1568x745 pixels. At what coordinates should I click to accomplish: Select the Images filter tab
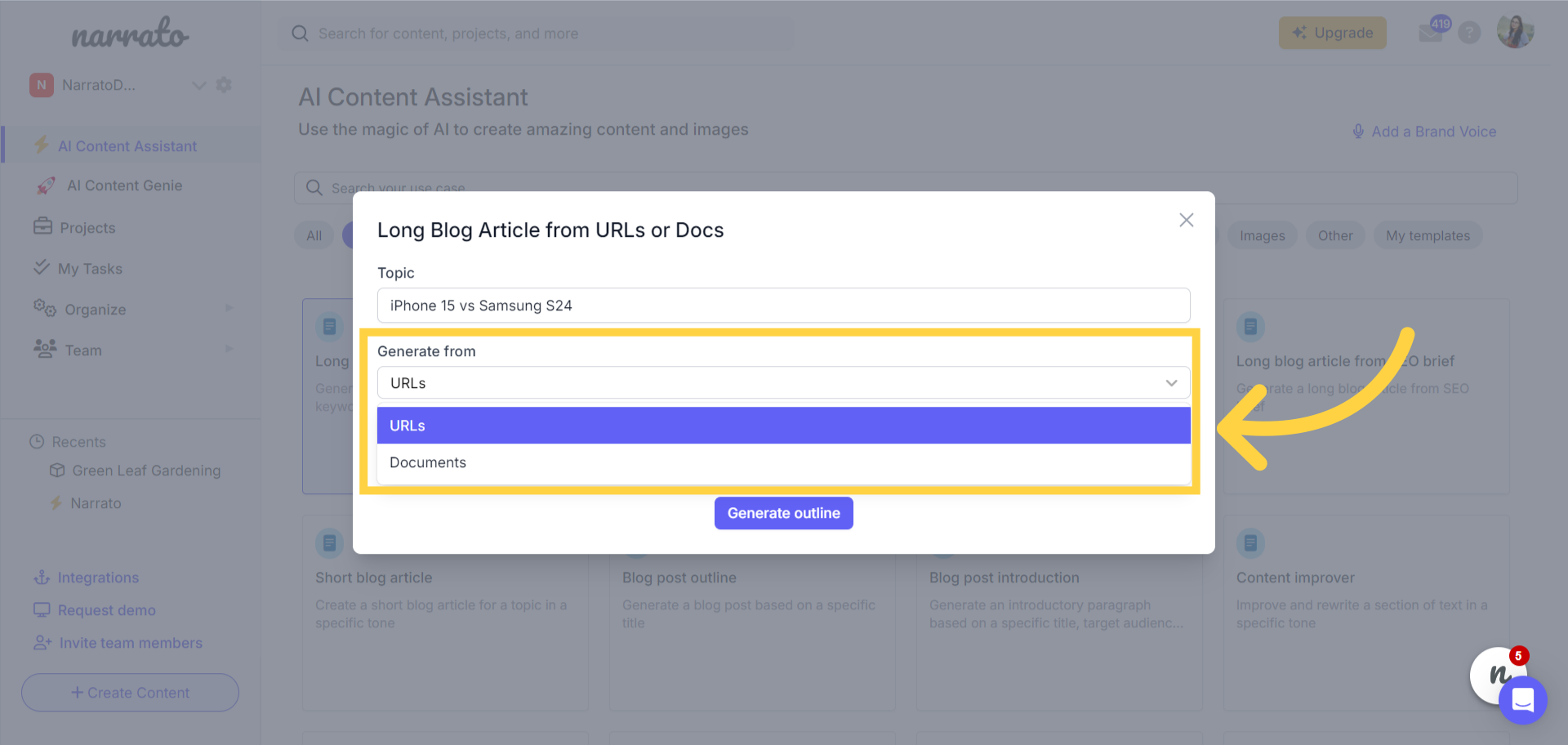coord(1262,235)
